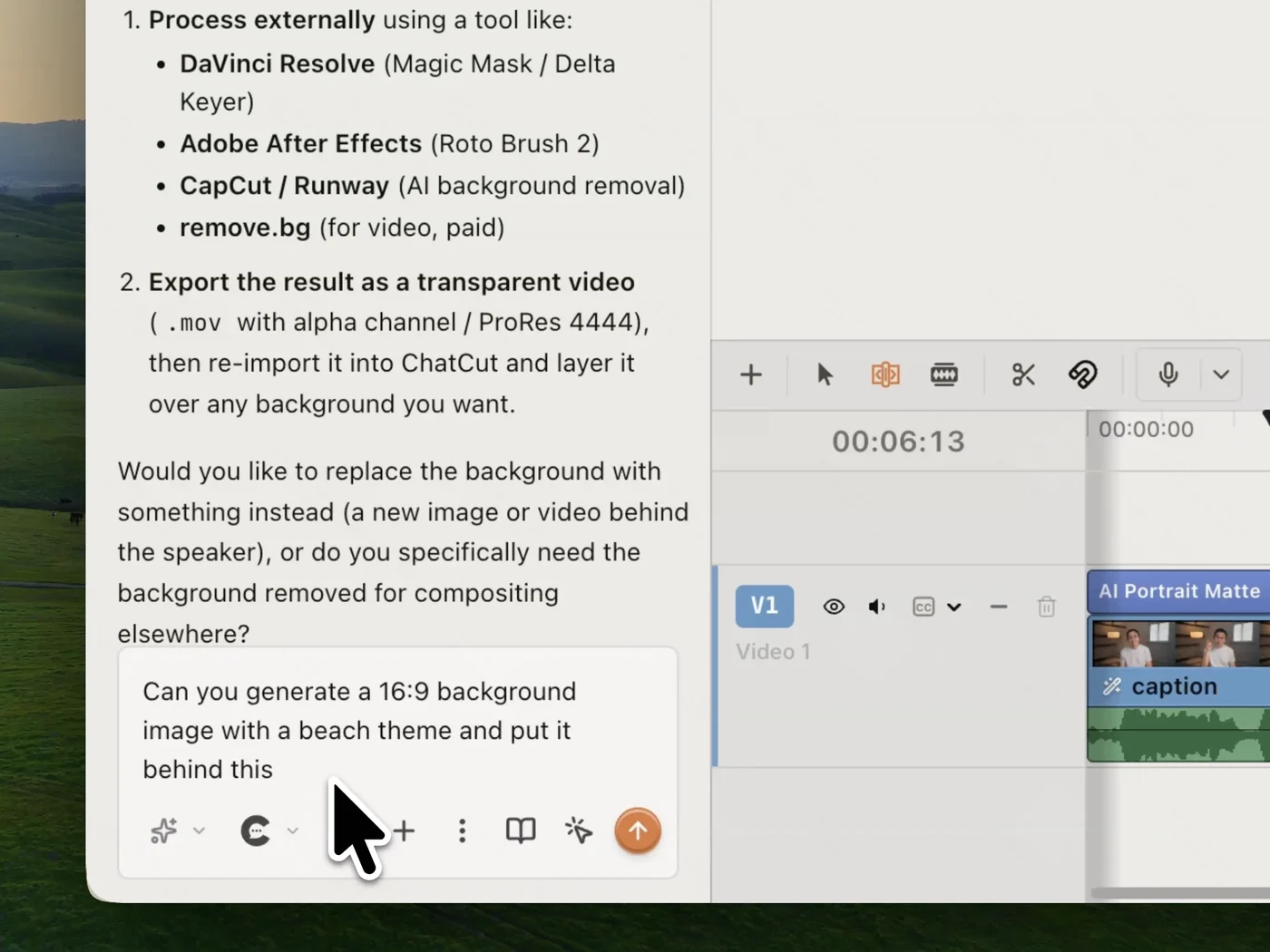Select the scissors cut tool
1270x952 pixels.
click(x=1023, y=374)
